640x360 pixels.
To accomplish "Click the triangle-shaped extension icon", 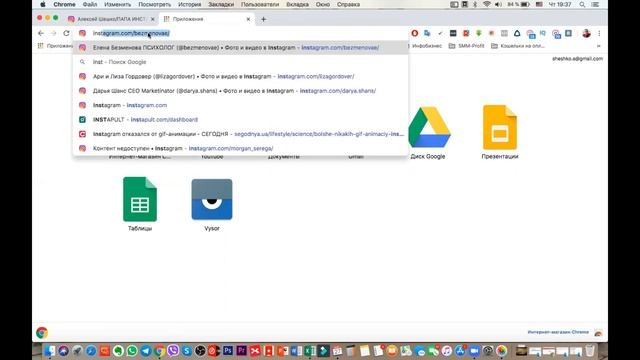I will [517, 33].
